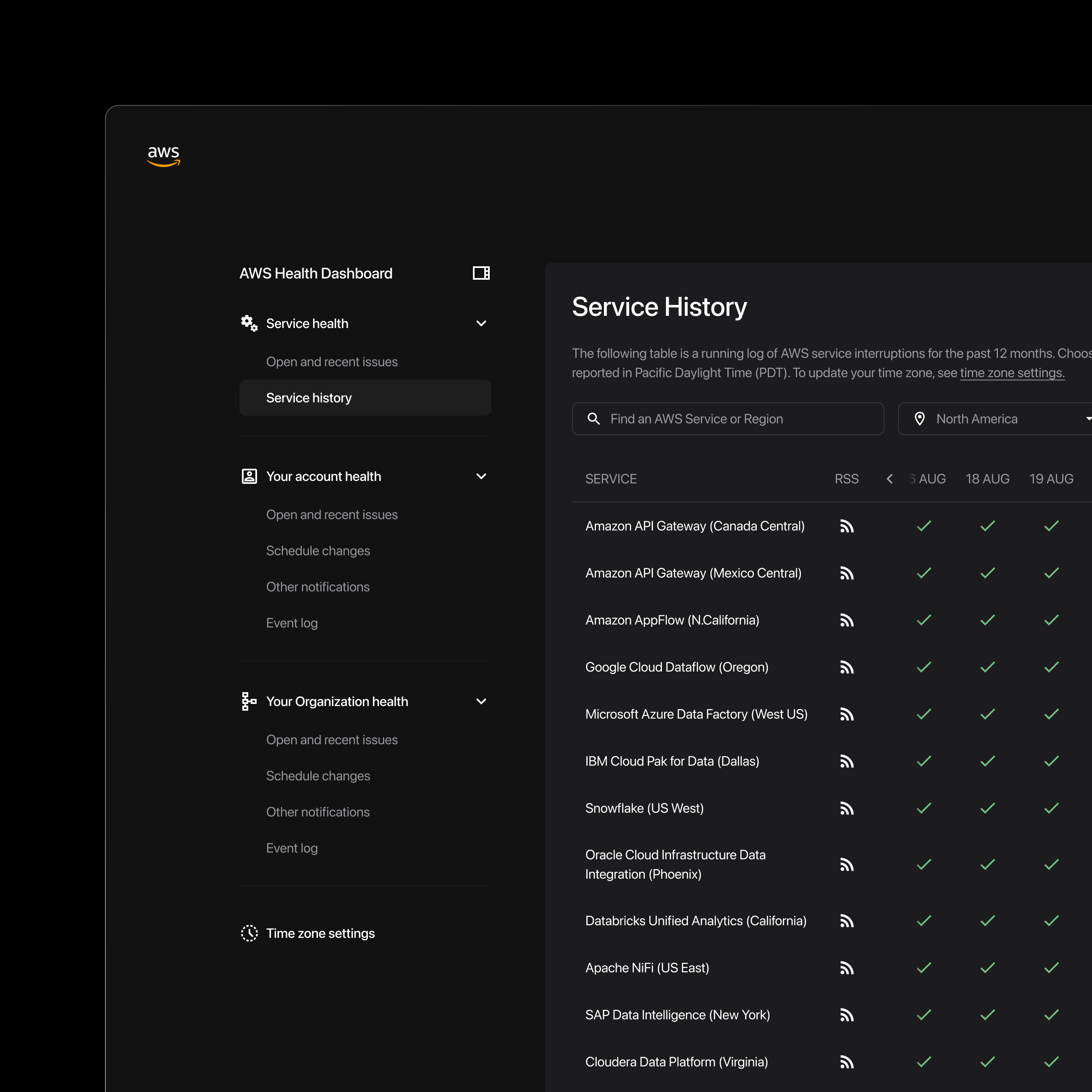The height and width of the screenshot is (1092, 1092).
Task: Collapse the Service health section
Action: coord(481,323)
